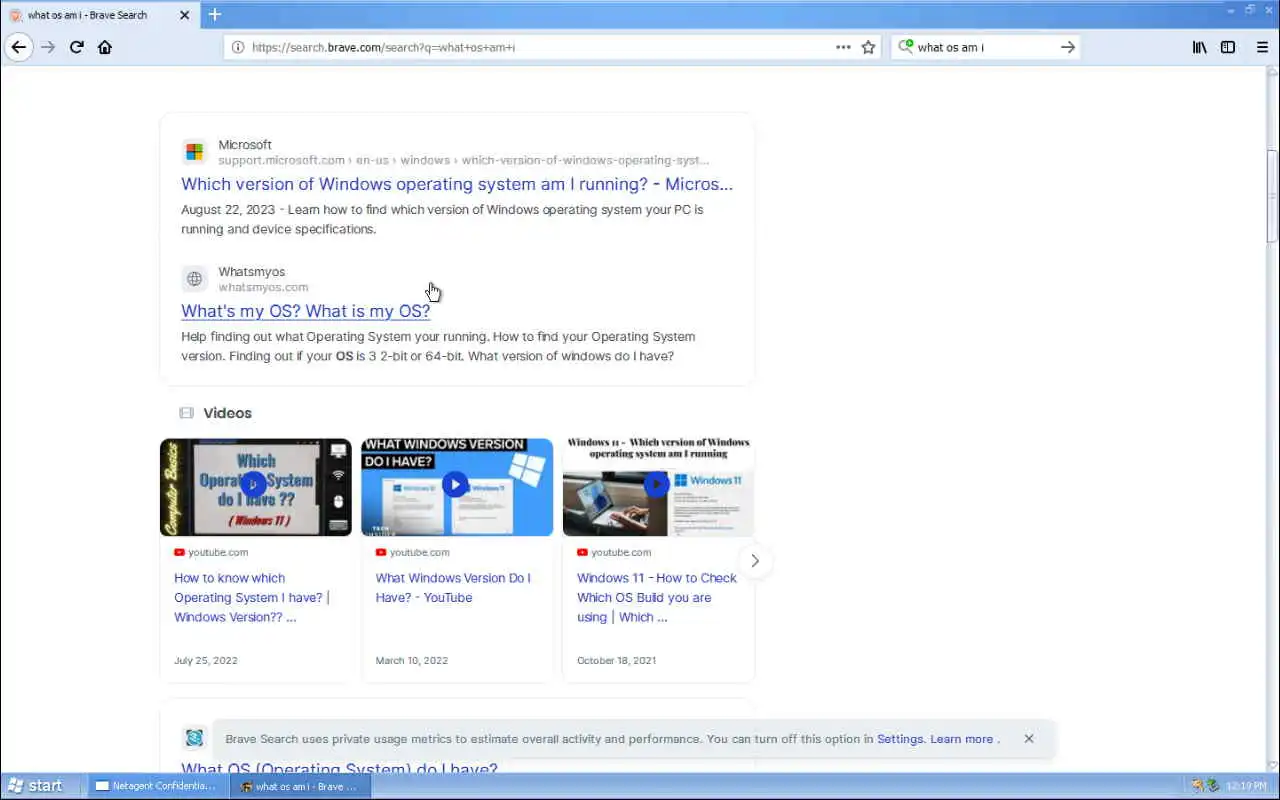Click the page vertical scrollbar thumb
Screen dimensions: 1280x800
(x=1272, y=196)
